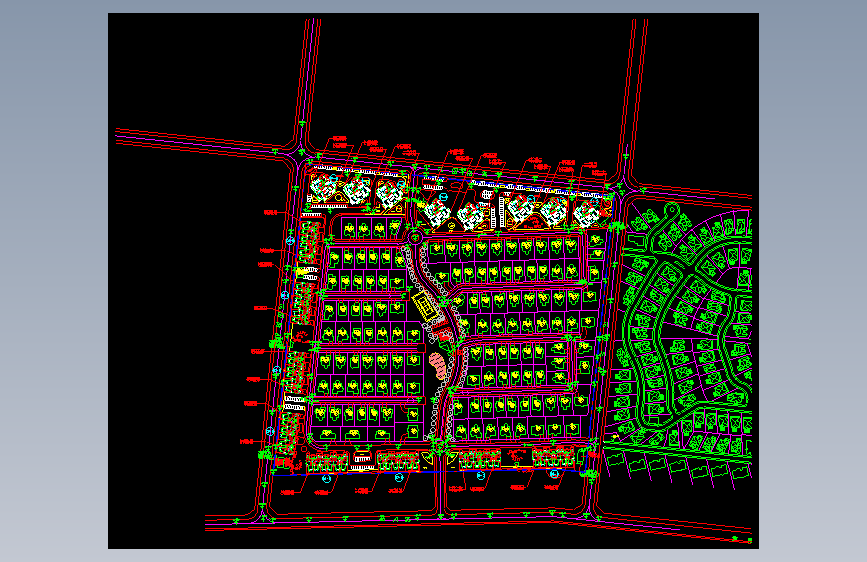This screenshot has width=867, height=562.
Task: Select the rightmost cyan marker below the south boundary
Action: pos(555,473)
